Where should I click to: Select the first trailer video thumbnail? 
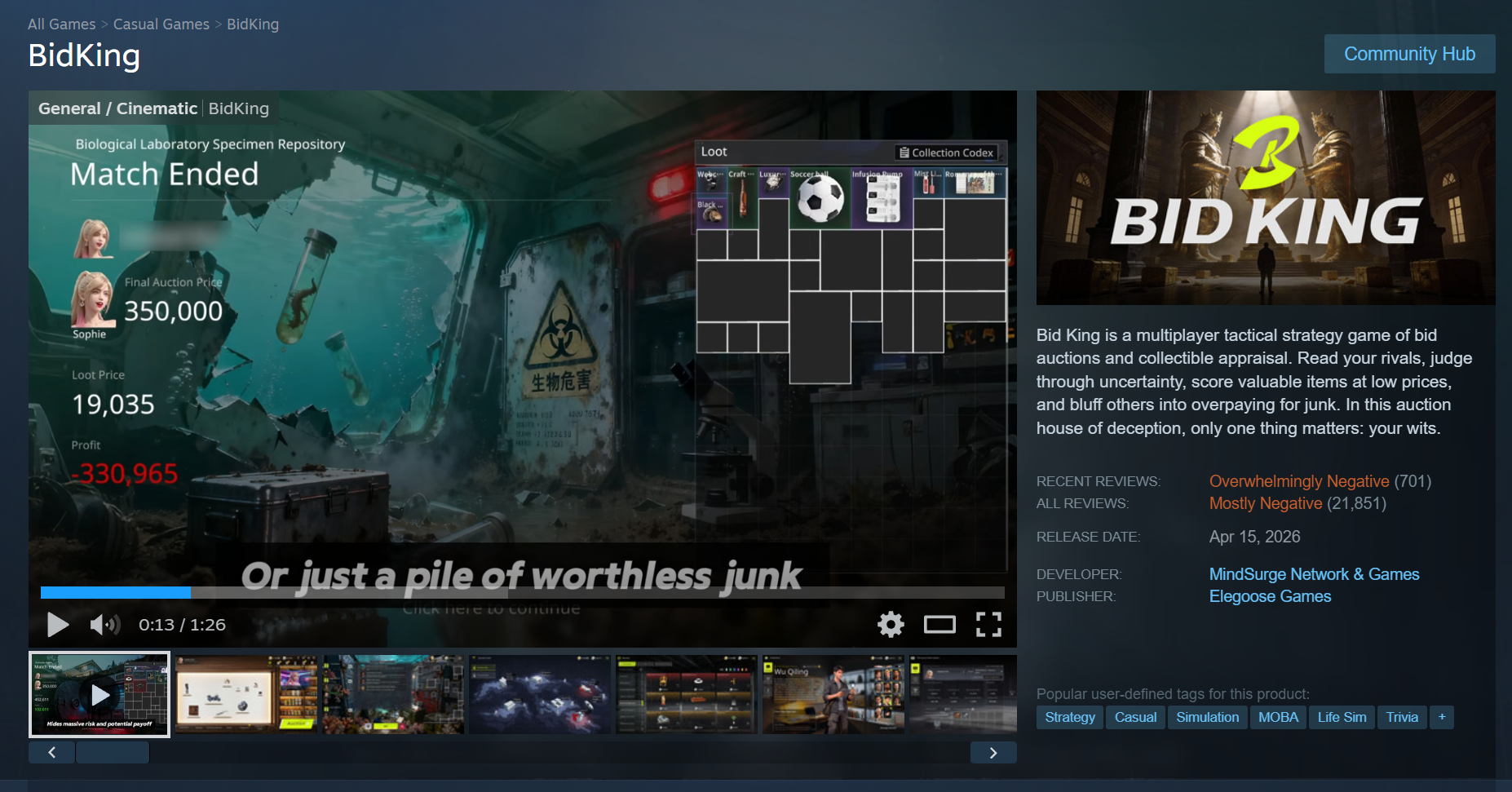point(99,694)
